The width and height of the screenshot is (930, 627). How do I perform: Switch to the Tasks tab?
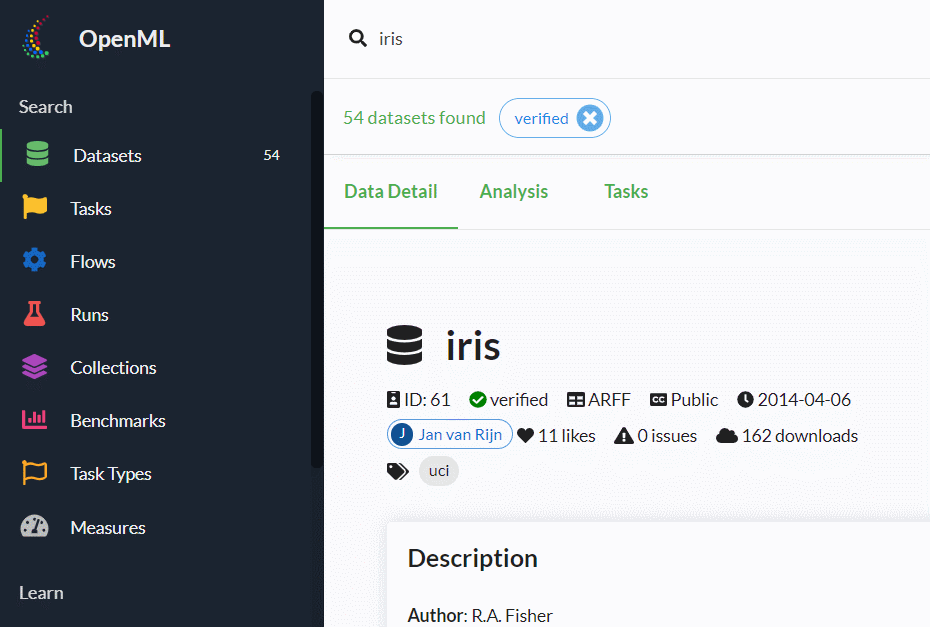click(626, 192)
